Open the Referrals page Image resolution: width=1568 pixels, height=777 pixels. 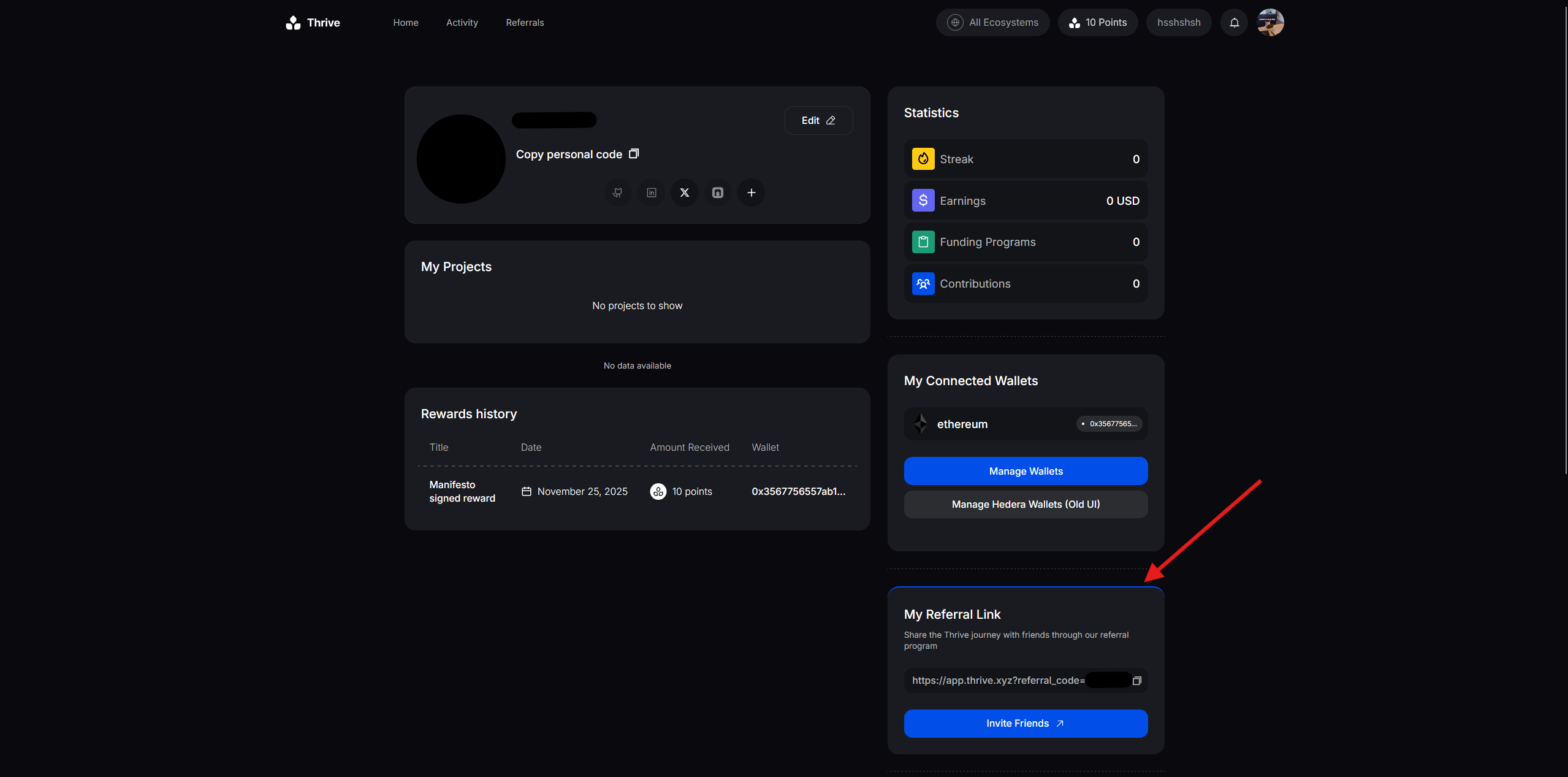coord(525,22)
